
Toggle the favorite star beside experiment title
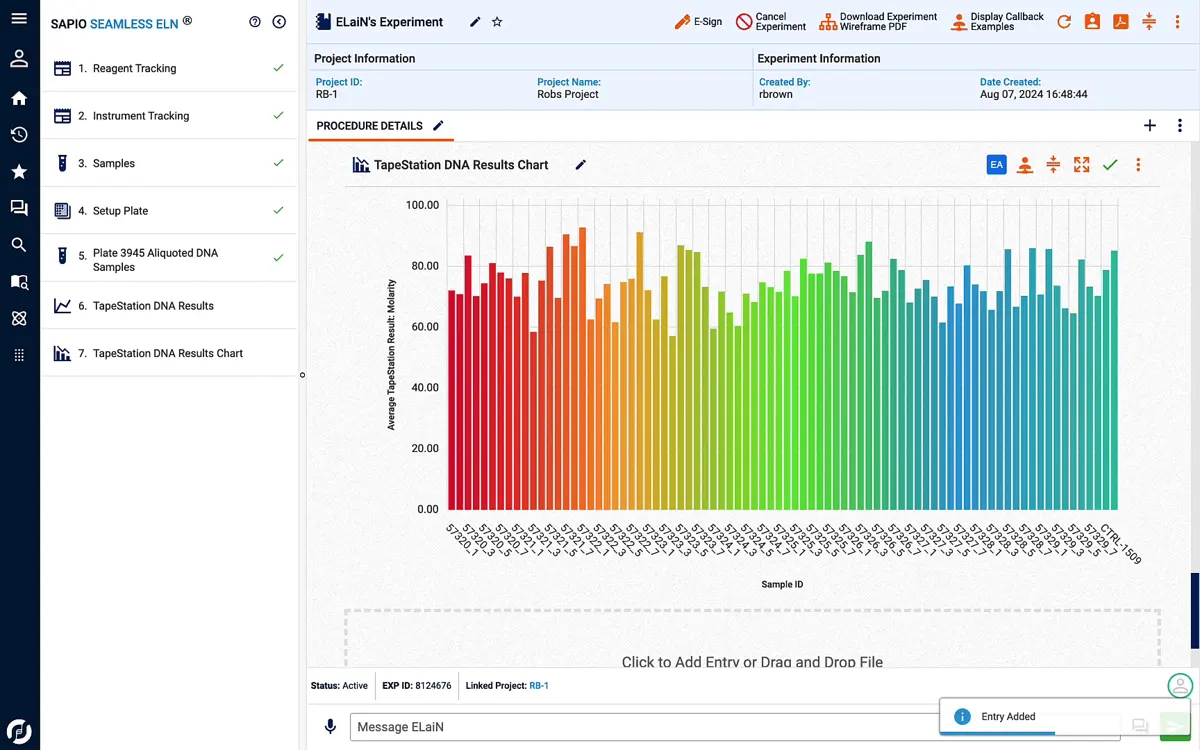497,22
